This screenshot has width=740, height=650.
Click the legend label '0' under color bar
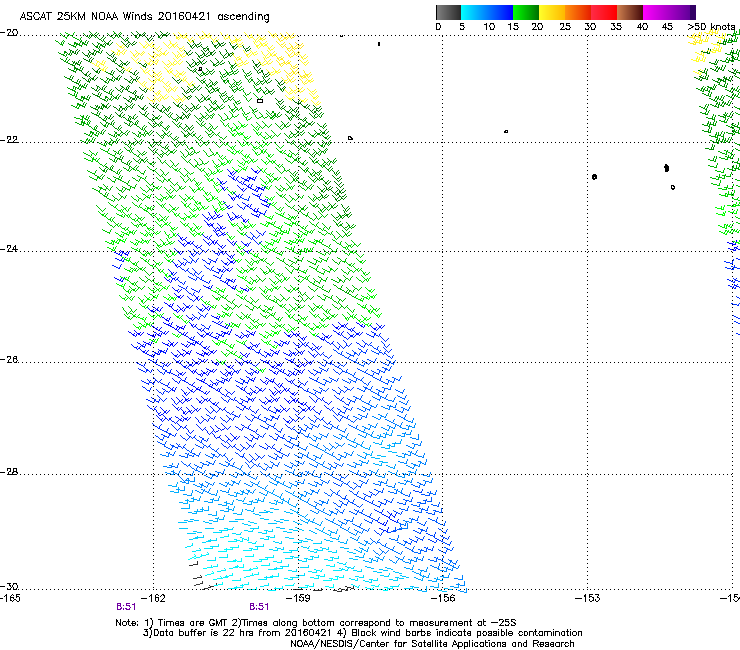[x=438, y=27]
